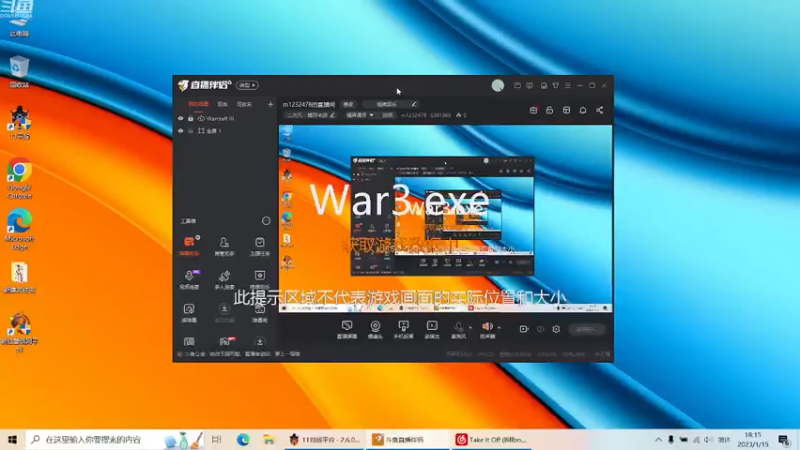Open the hamburger menu in title bar
Image resolution: width=800 pixels, height=450 pixels.
(568, 86)
